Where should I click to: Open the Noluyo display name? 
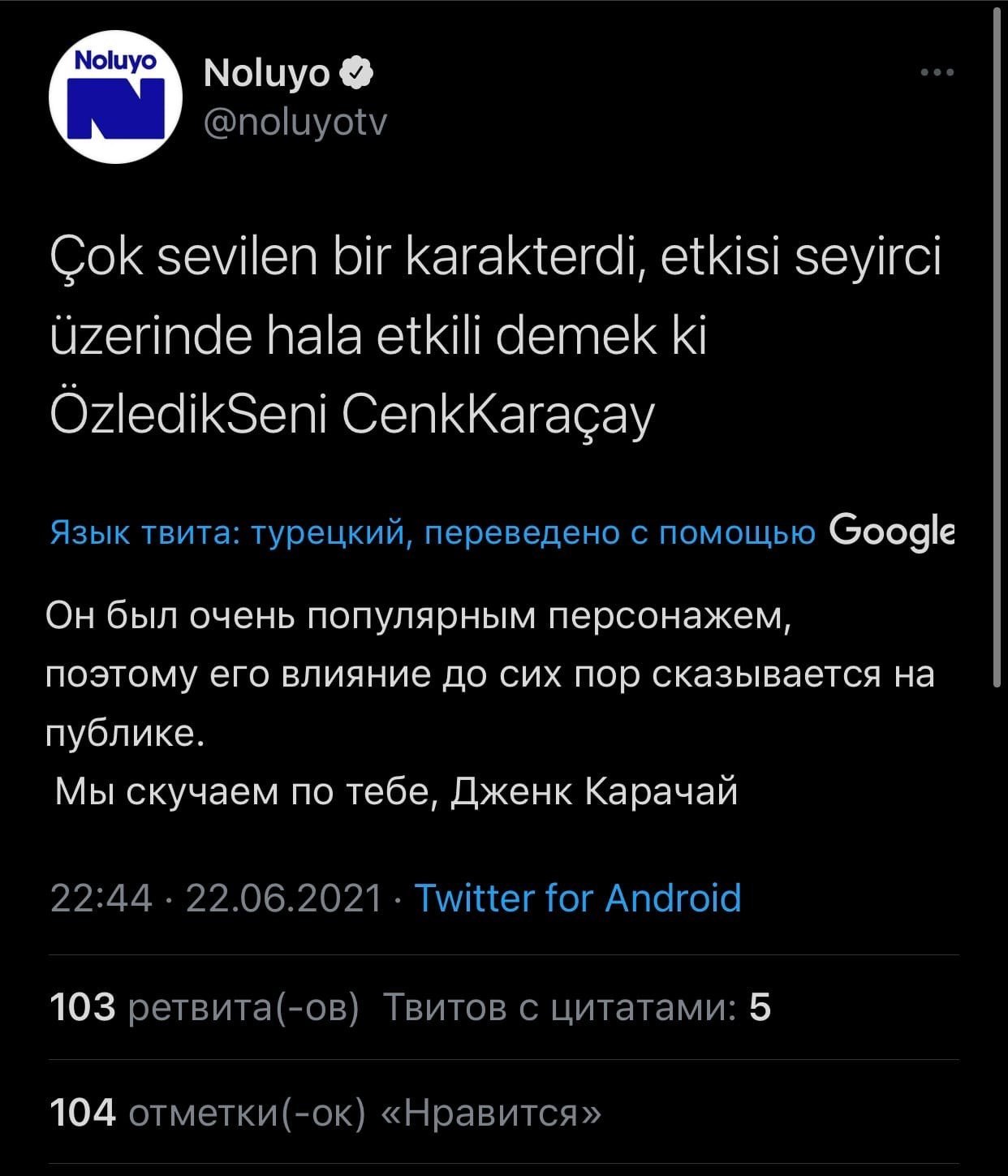click(x=266, y=74)
